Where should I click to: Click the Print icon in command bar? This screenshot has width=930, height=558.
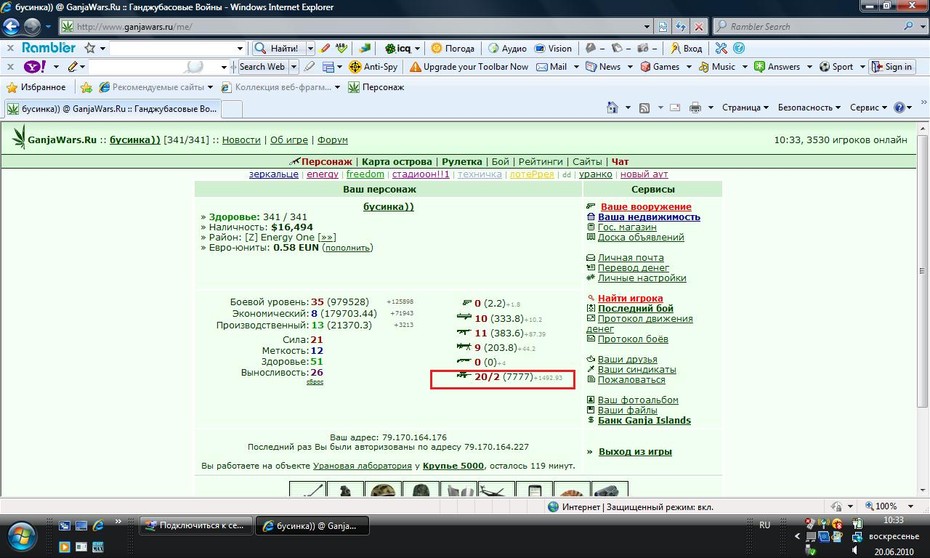pyautogui.click(x=695, y=107)
